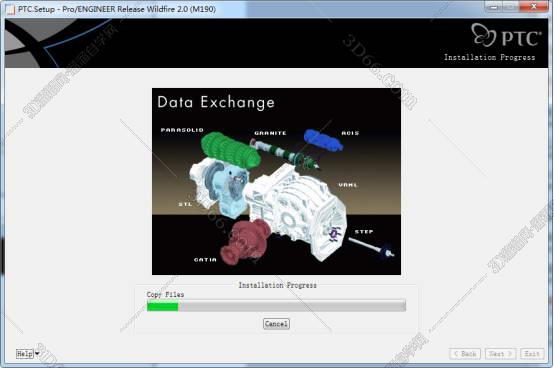This screenshot has height=368, width=554.
Task: Click the blue ACIS part in the image
Action: 323,140
